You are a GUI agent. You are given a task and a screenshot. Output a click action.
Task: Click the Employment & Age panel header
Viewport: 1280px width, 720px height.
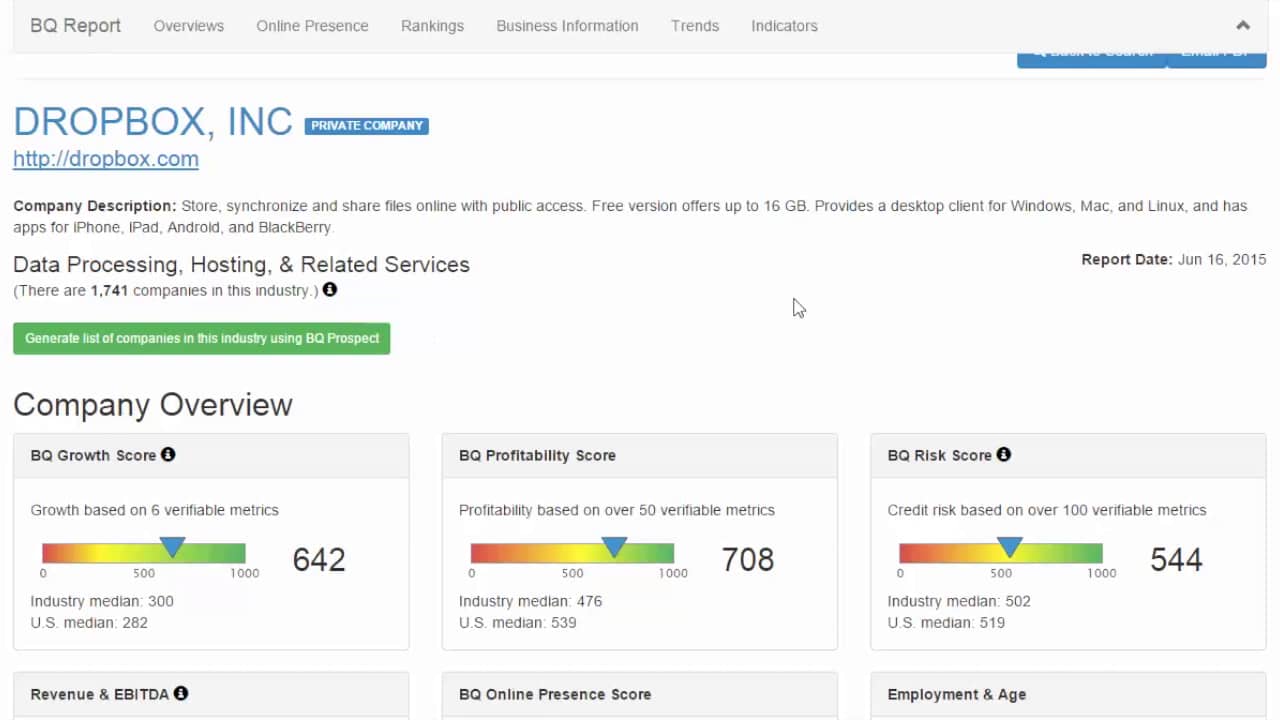1068,694
